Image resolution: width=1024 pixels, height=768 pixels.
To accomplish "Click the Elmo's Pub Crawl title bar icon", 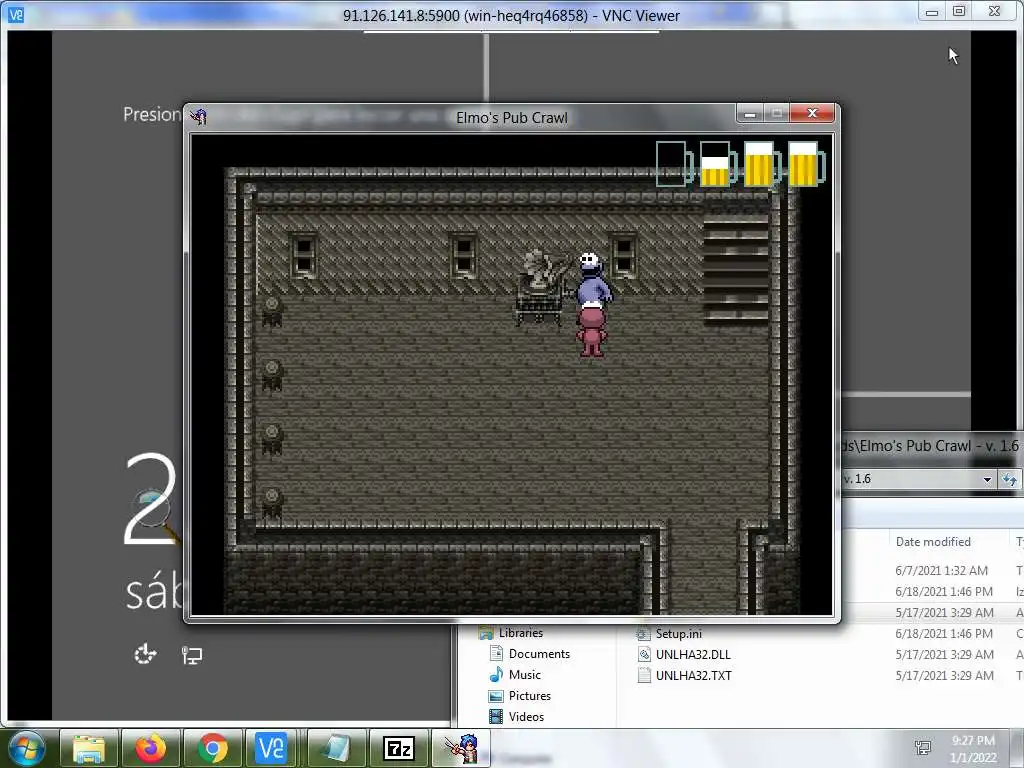I will tap(199, 117).
